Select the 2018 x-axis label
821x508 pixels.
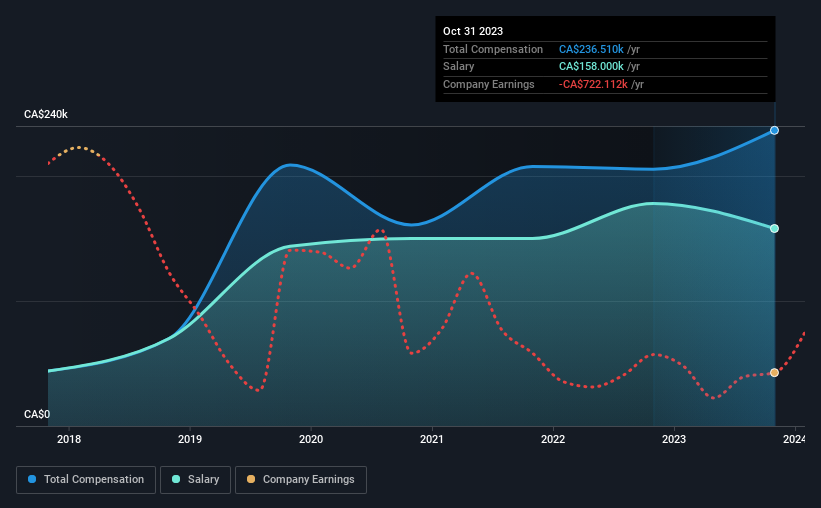(69, 439)
